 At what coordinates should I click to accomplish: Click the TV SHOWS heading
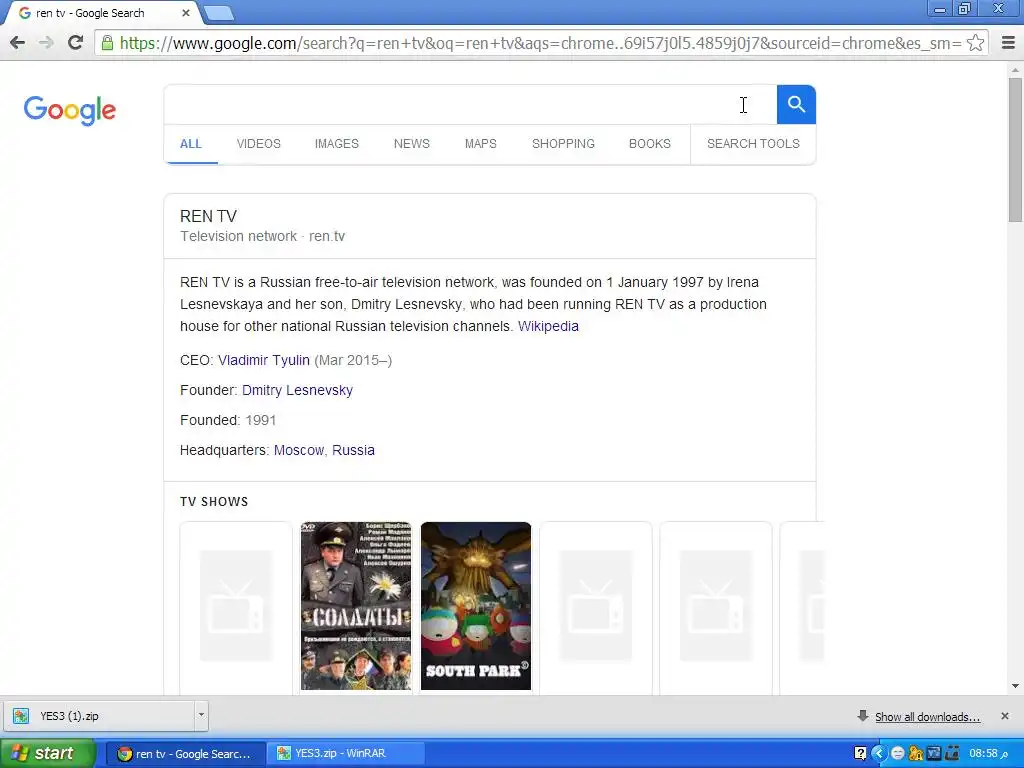[x=214, y=502]
